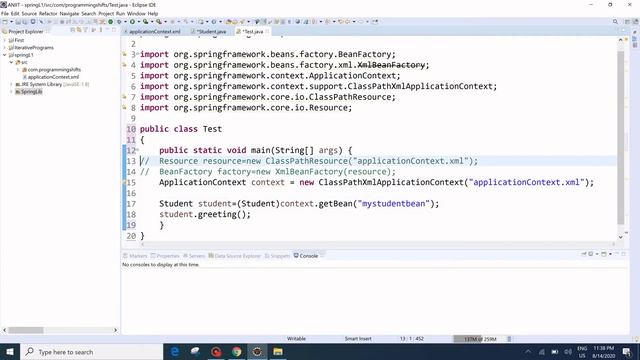Open the Properties view tab
This screenshot has height=360, width=640.
coord(165,256)
